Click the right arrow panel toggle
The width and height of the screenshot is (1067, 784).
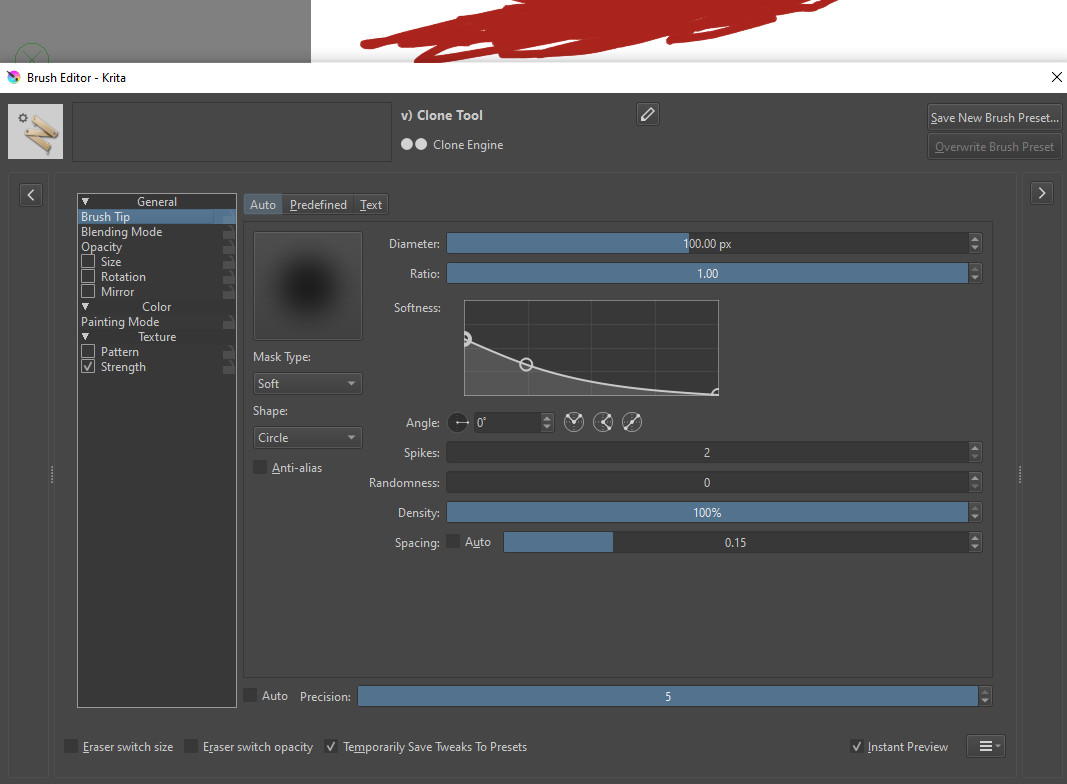[1042, 194]
